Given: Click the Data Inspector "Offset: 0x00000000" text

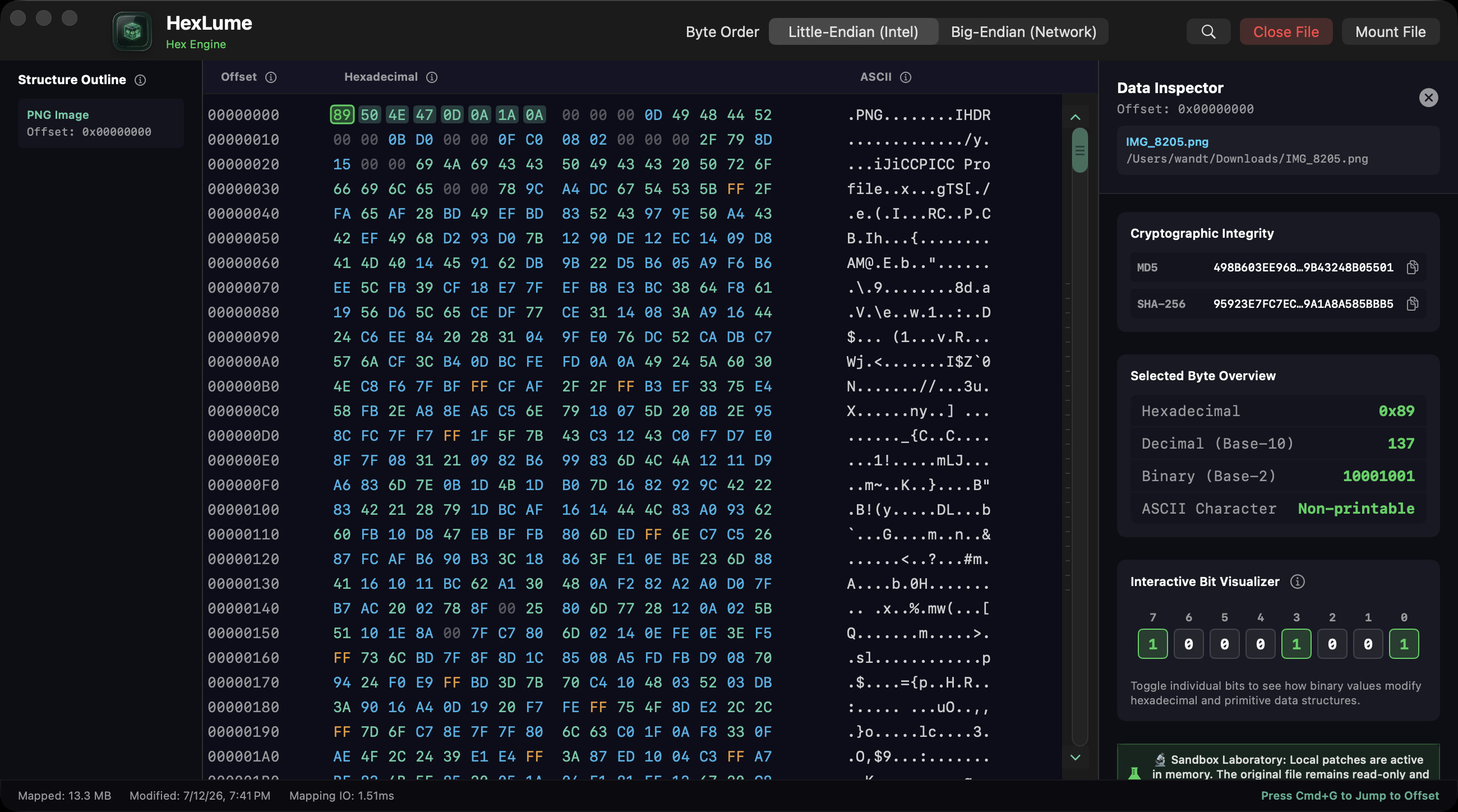Looking at the screenshot, I should coord(1185,109).
